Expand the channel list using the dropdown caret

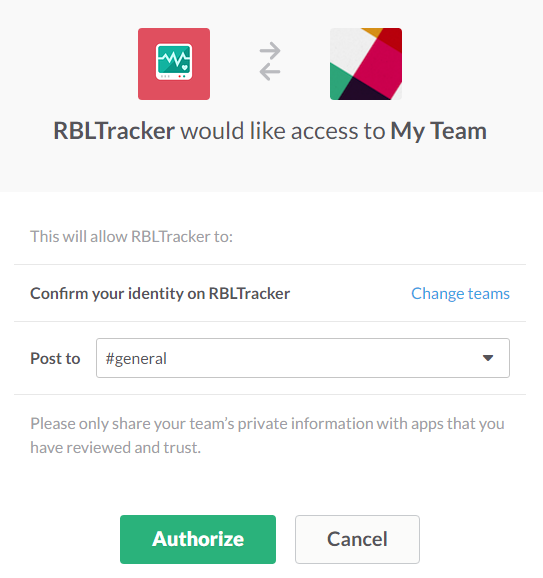(x=488, y=358)
